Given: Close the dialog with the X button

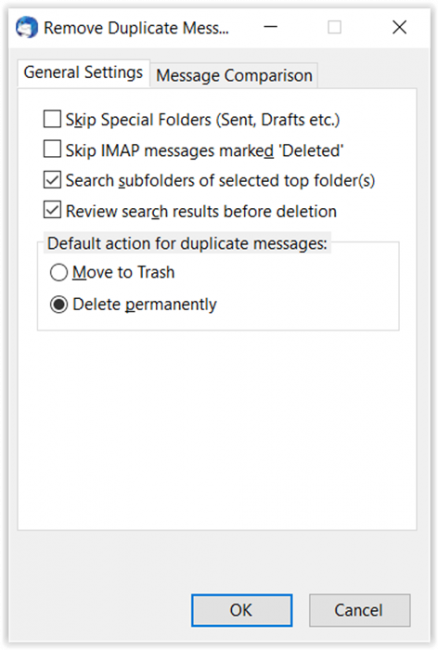Looking at the screenshot, I should [399, 27].
